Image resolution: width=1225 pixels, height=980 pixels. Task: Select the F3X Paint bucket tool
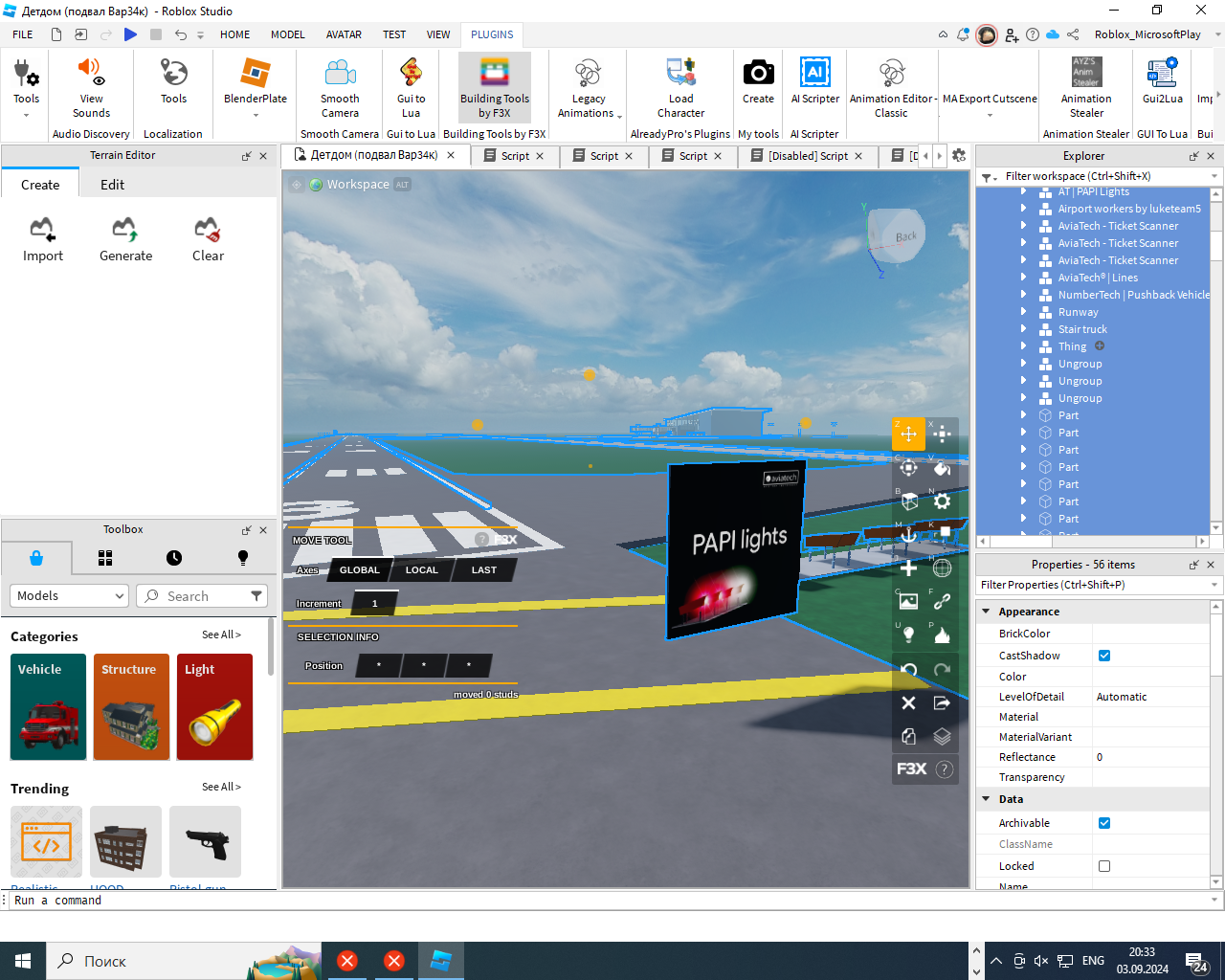[942, 467]
